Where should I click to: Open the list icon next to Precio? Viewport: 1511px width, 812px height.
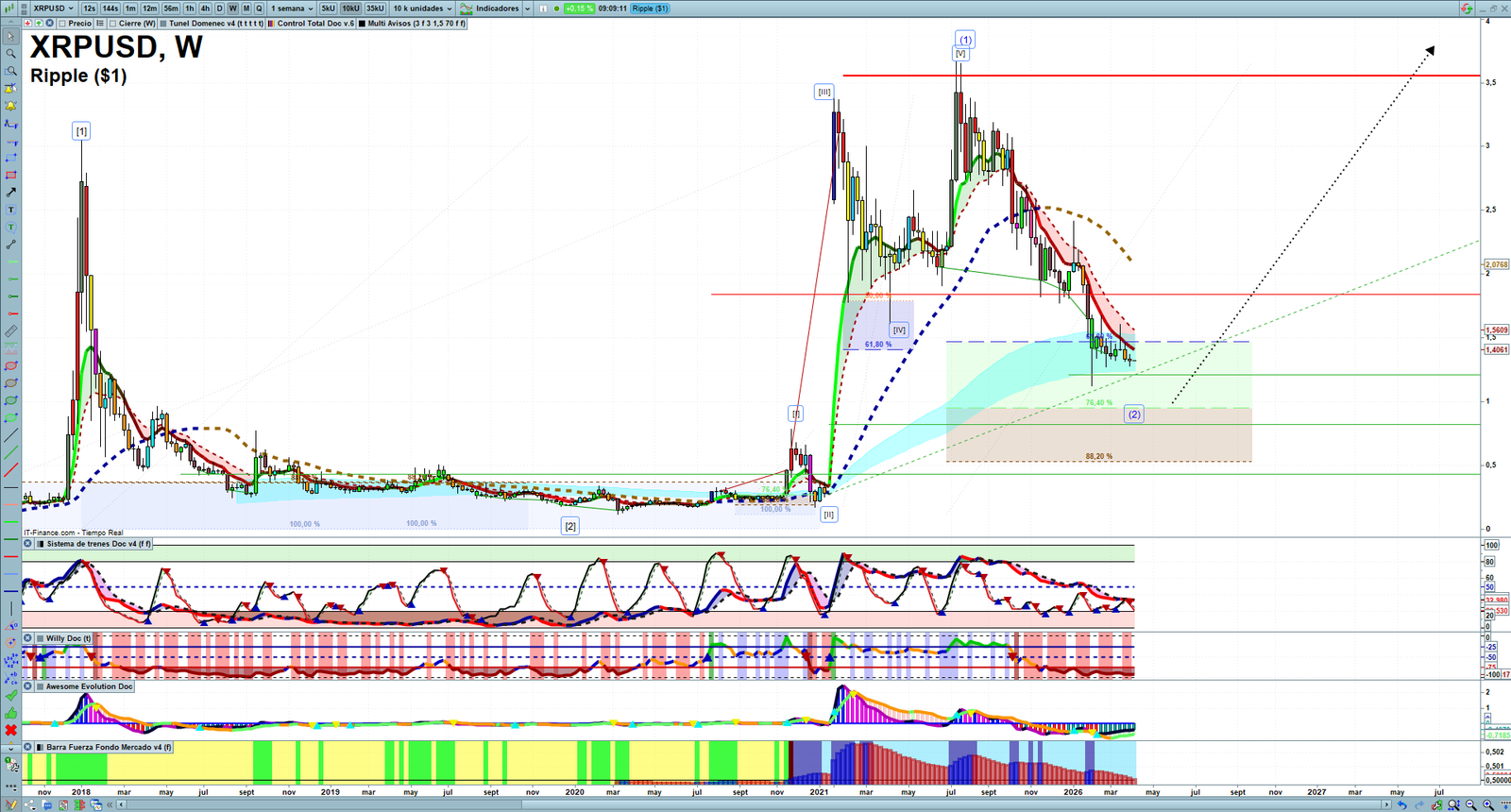(100, 24)
